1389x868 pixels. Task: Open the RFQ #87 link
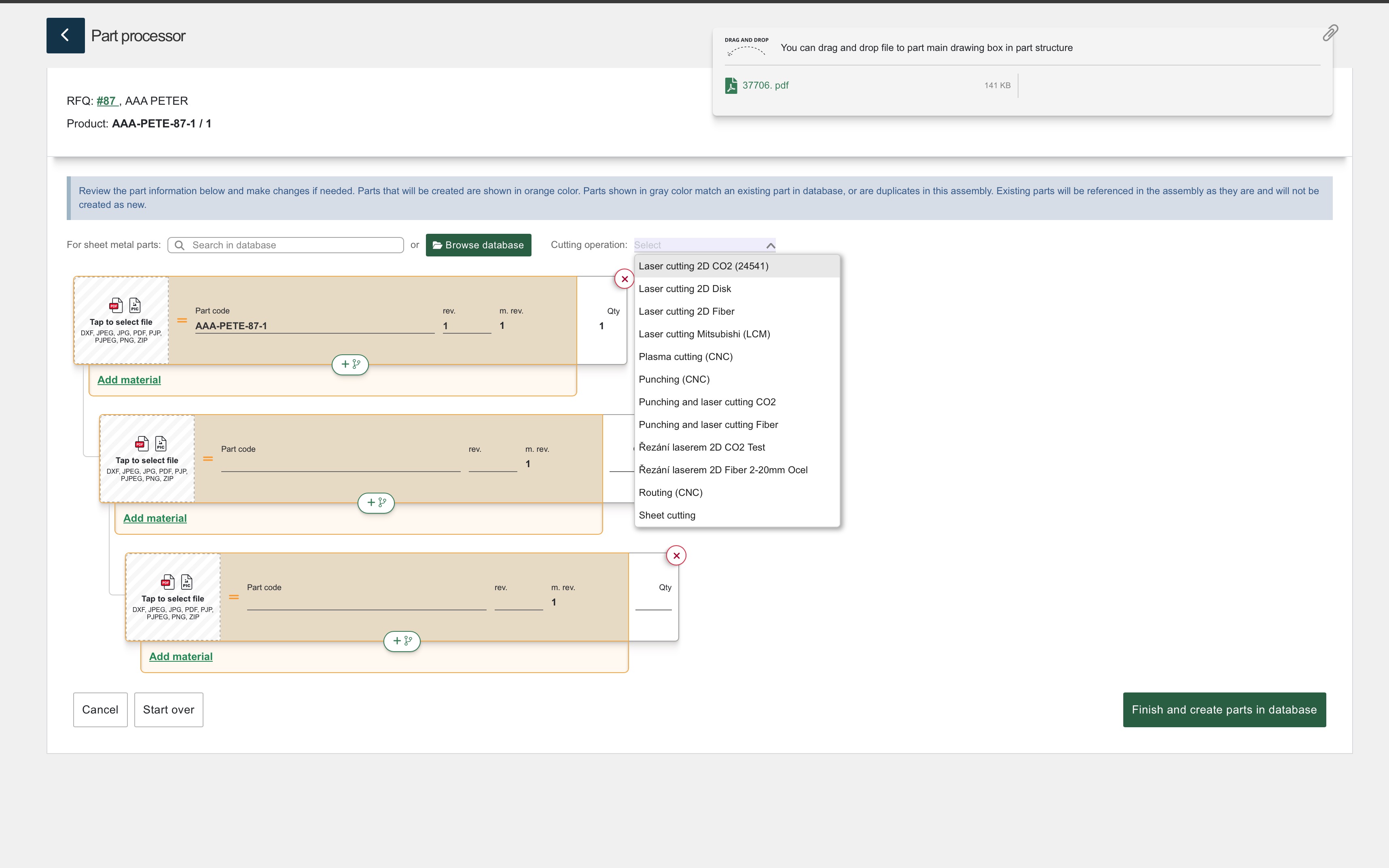106,101
